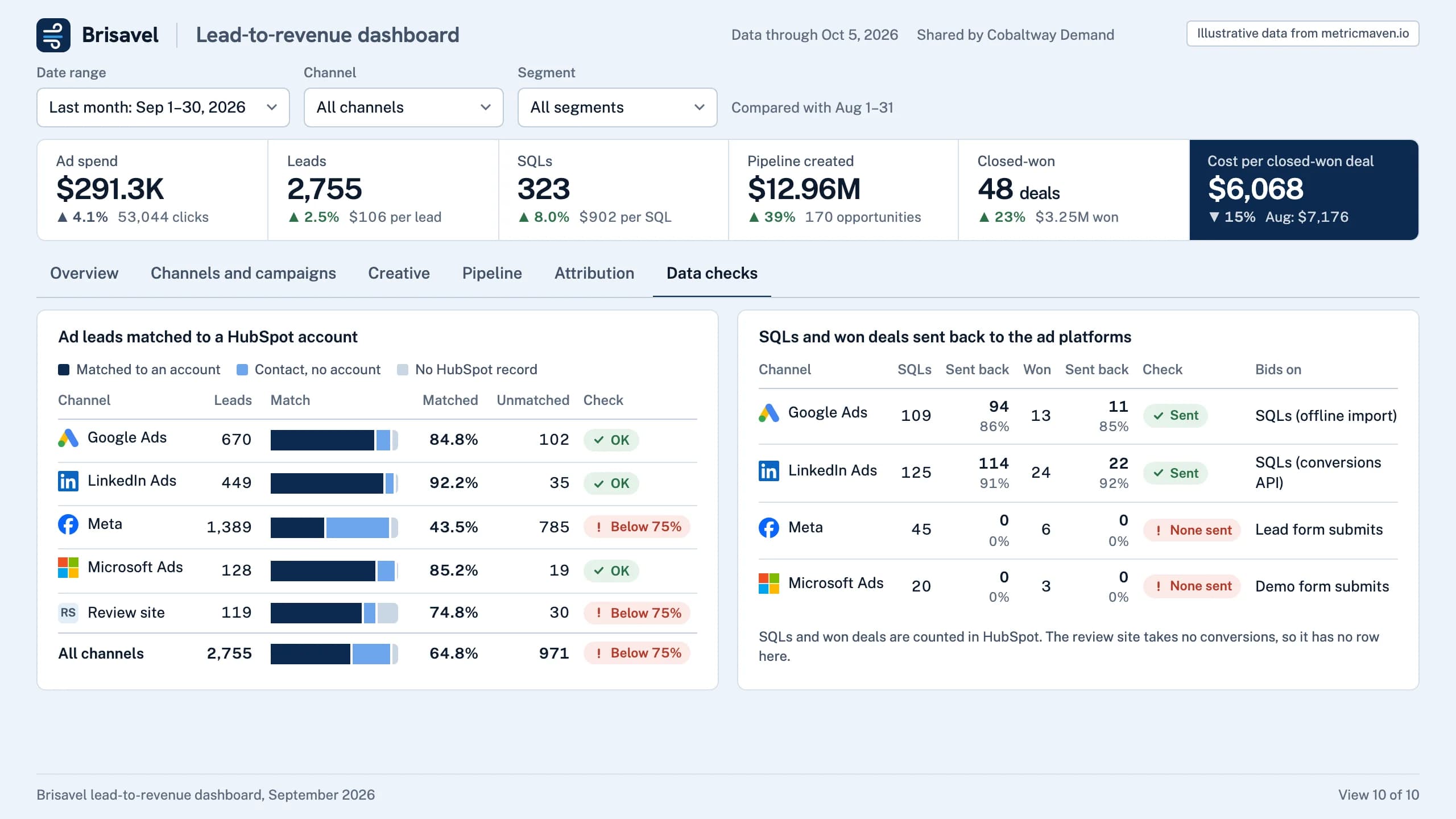Viewport: 1456px width, 819px height.
Task: Select Cost per closed-won deal card
Action: [1304, 190]
